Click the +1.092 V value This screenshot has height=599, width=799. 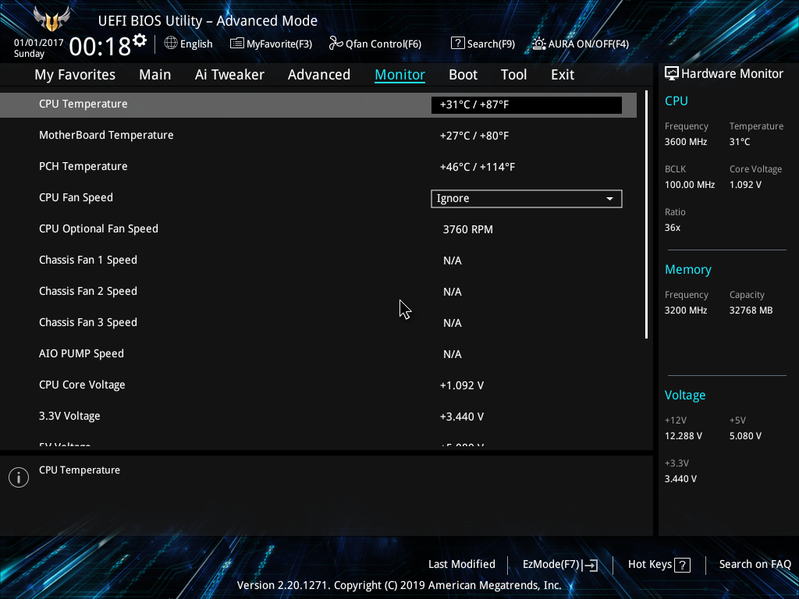pos(462,386)
